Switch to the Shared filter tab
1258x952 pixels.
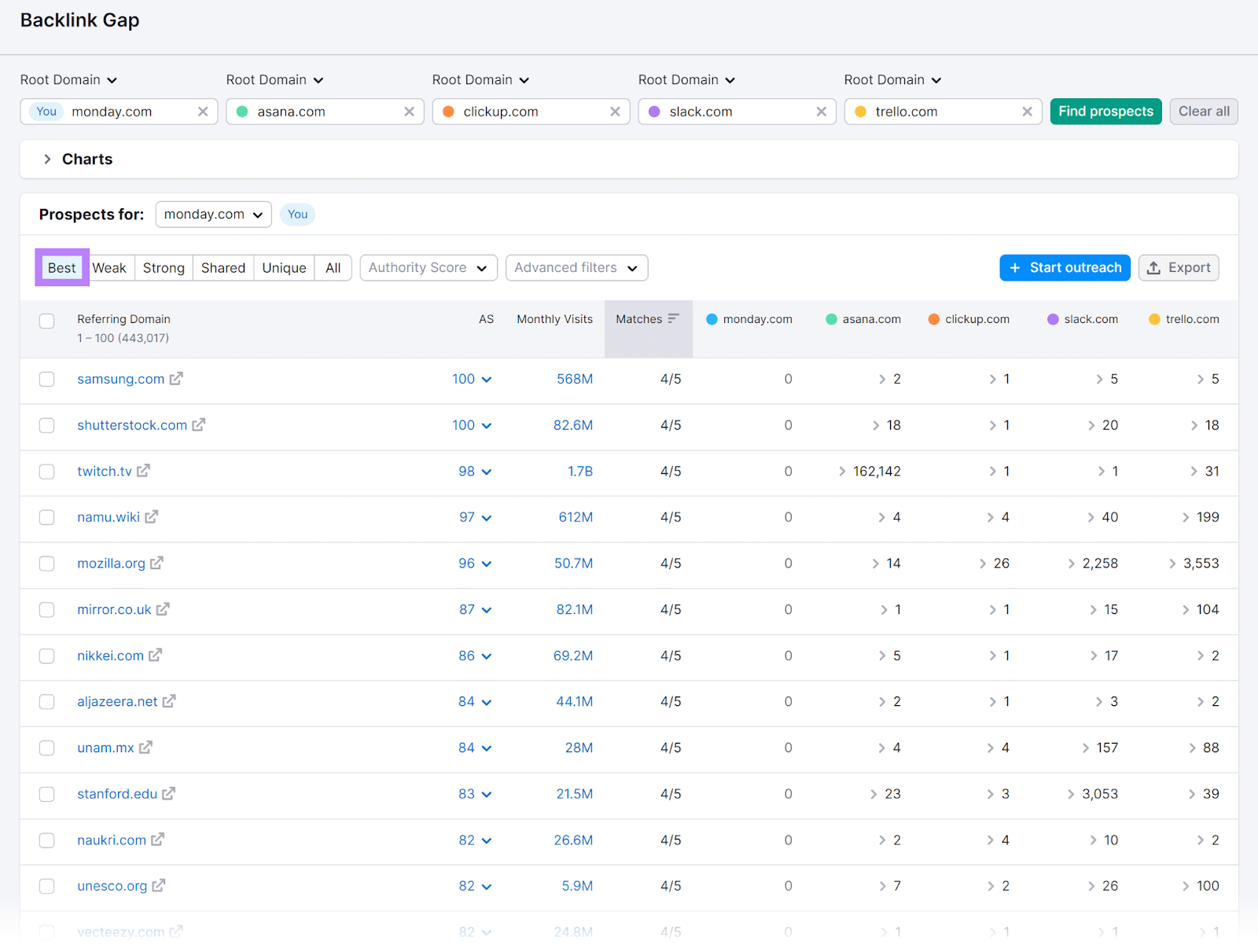click(x=223, y=267)
